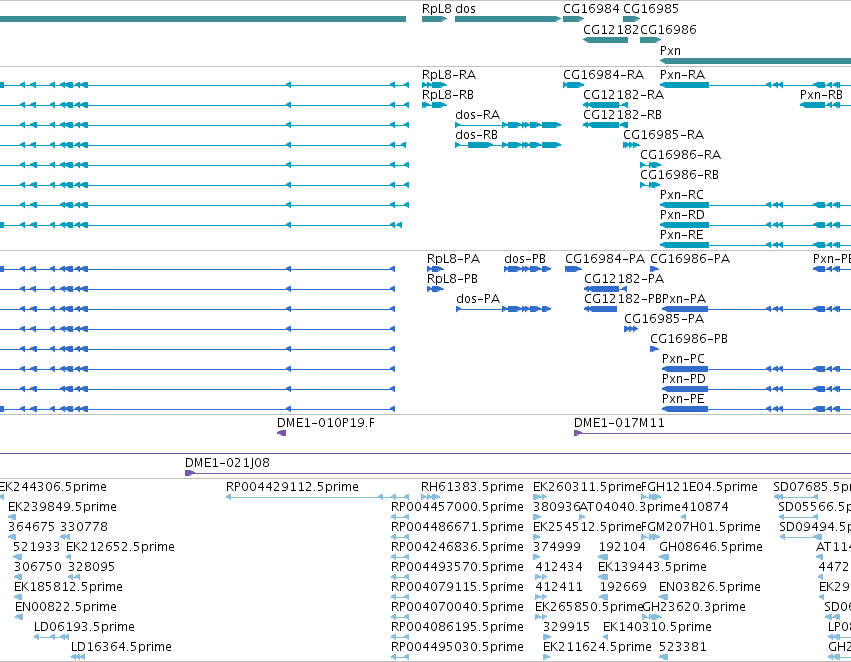Select the EK140310.5prime EST label
This screenshot has height=662, width=851.
point(657,628)
